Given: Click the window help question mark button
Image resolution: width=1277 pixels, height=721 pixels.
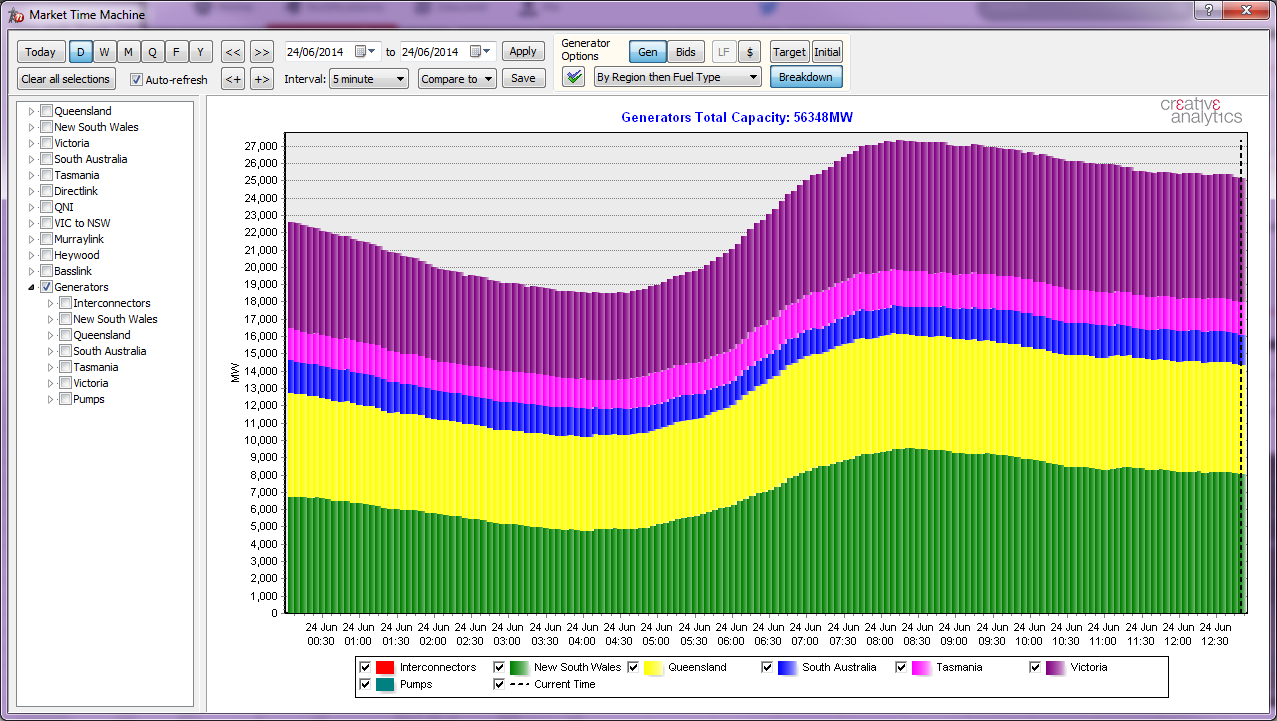Looking at the screenshot, I should click(1209, 9).
